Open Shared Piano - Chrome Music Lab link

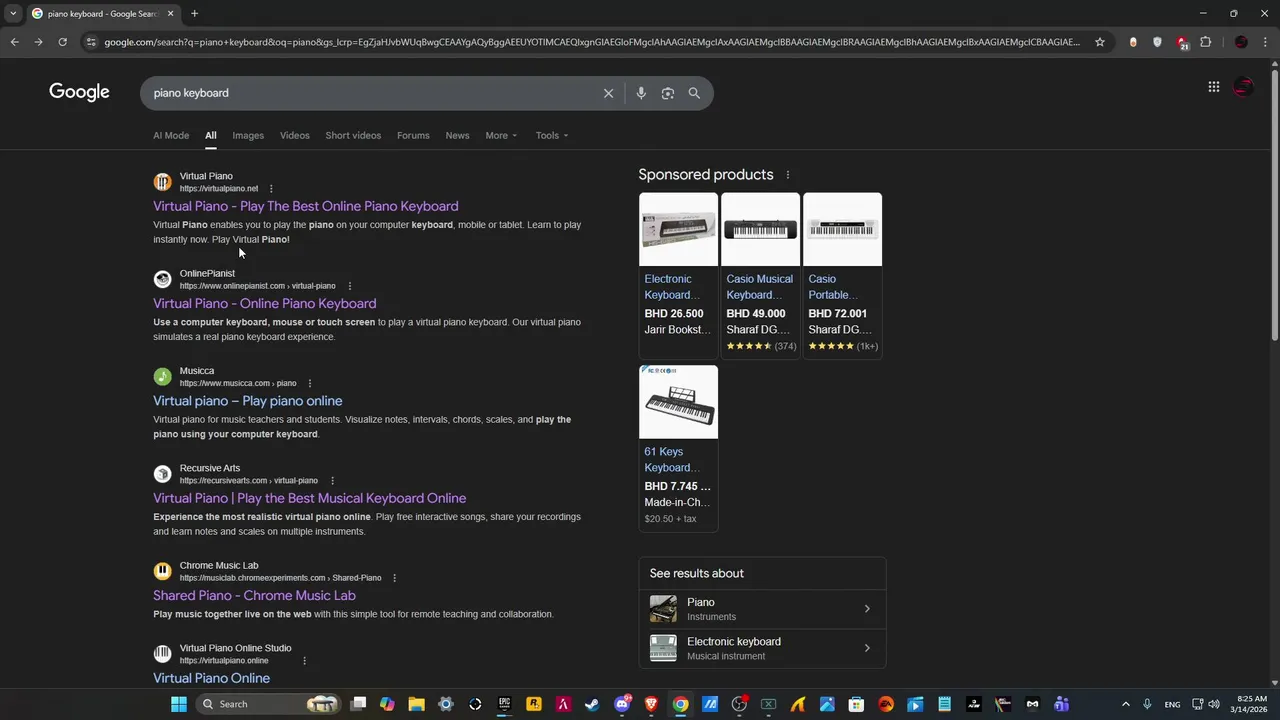tap(254, 595)
